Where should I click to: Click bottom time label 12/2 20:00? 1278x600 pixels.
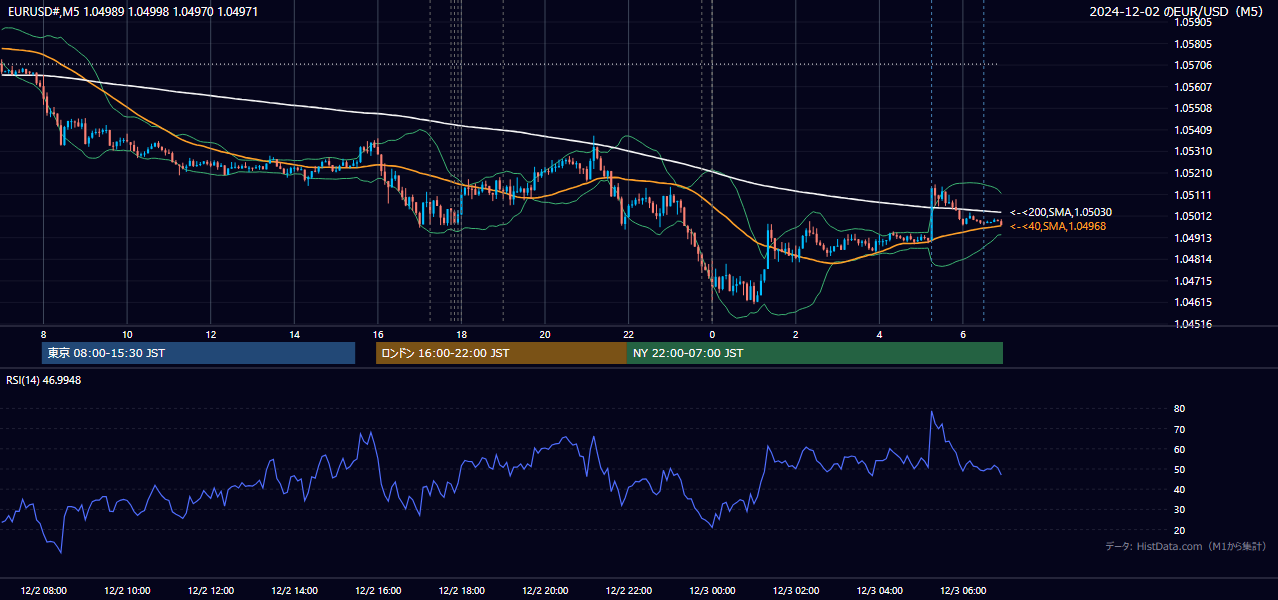(x=545, y=590)
